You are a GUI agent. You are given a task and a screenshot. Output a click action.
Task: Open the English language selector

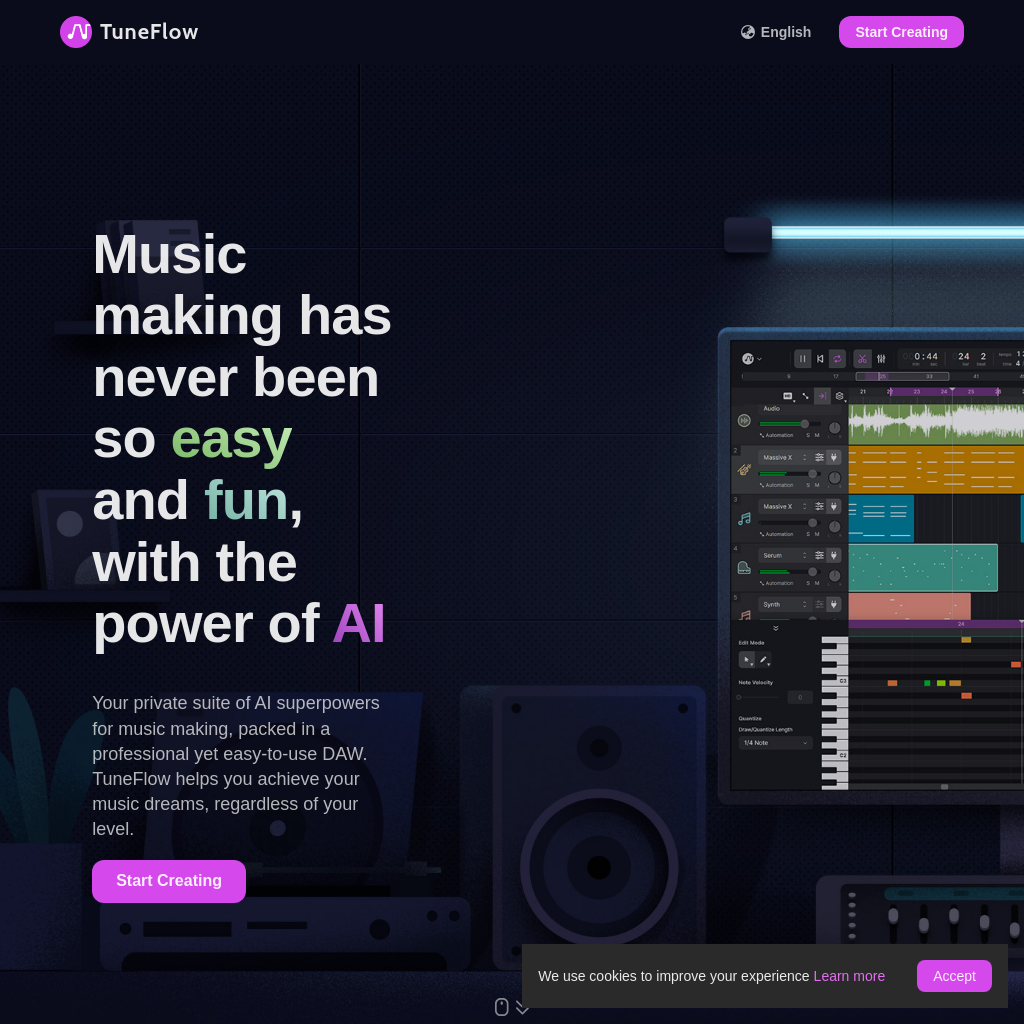point(776,32)
